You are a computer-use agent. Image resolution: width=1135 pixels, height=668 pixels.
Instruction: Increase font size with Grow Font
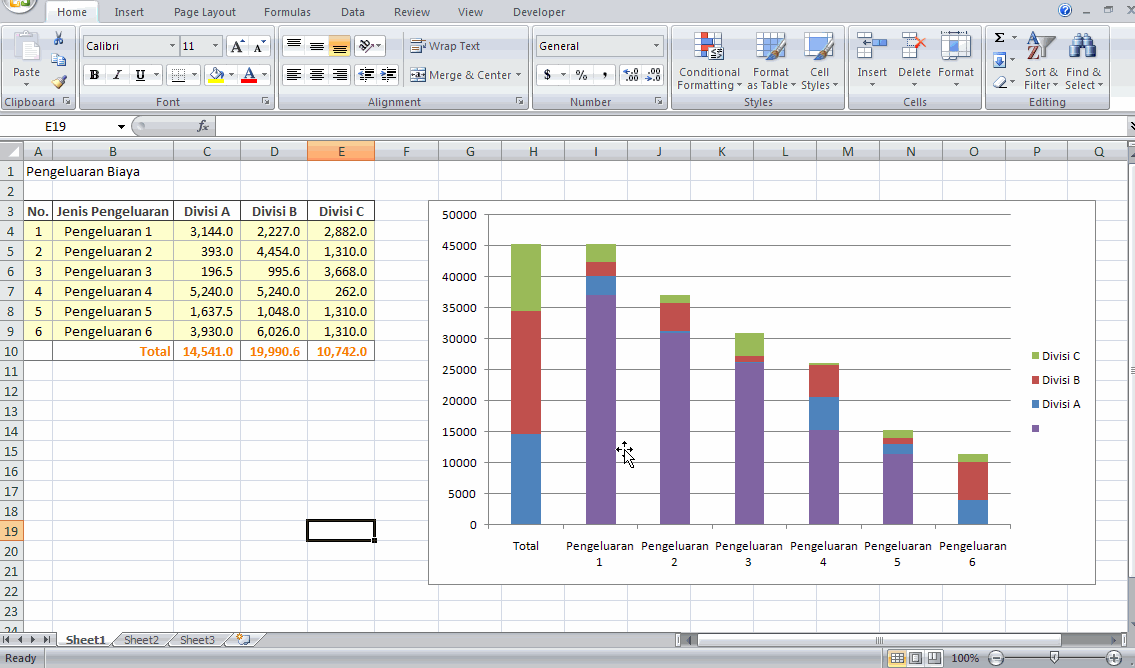[x=237, y=46]
